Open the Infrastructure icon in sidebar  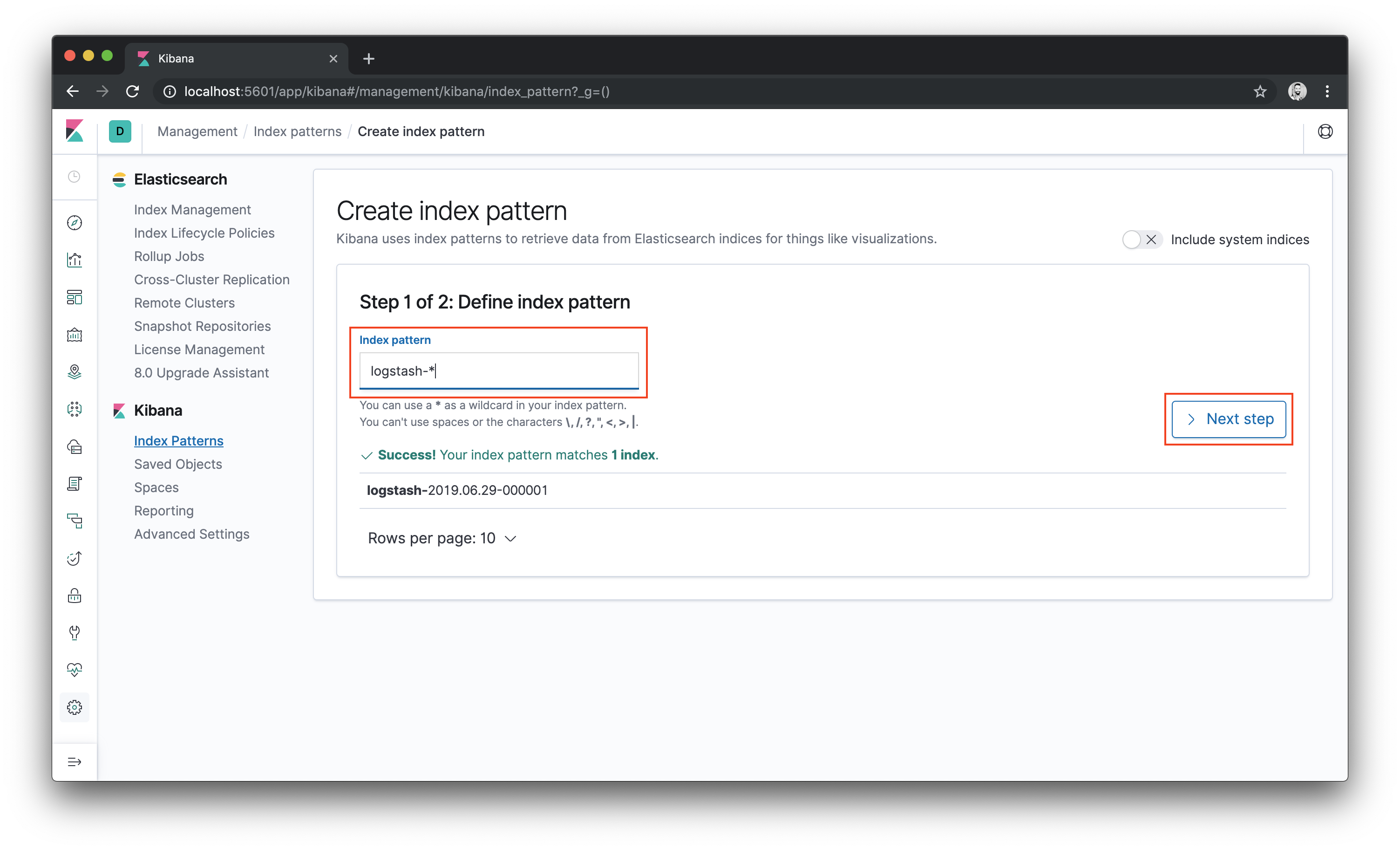coord(75,446)
